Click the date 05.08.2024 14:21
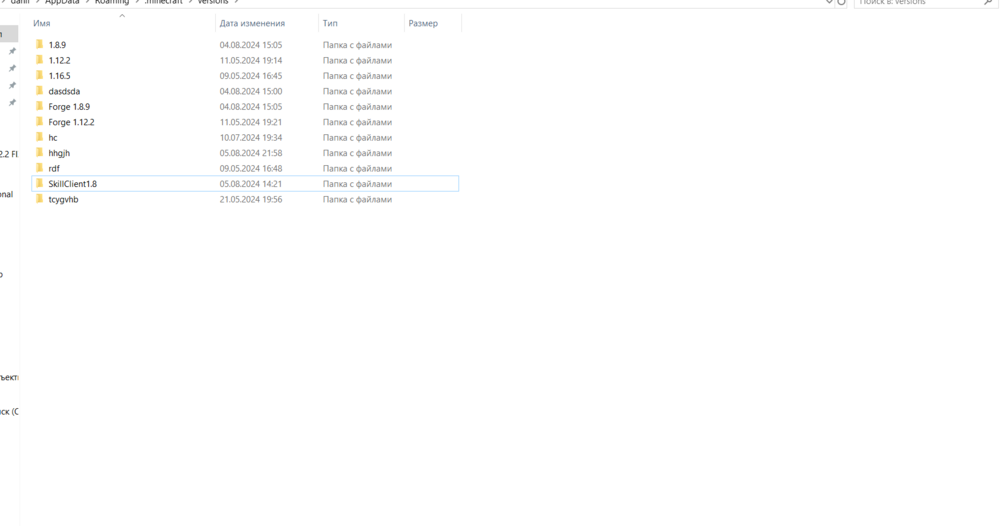The image size is (1000, 526). pyautogui.click(x=251, y=184)
